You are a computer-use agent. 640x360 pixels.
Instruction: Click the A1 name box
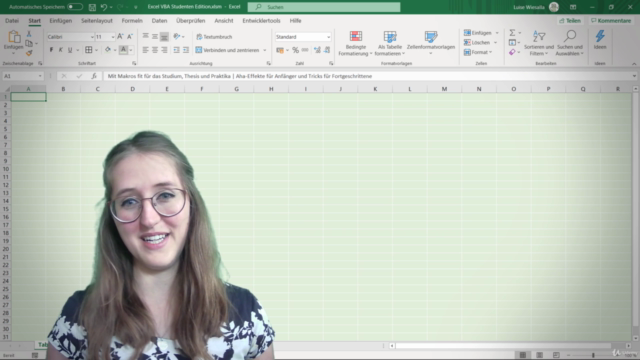22,76
